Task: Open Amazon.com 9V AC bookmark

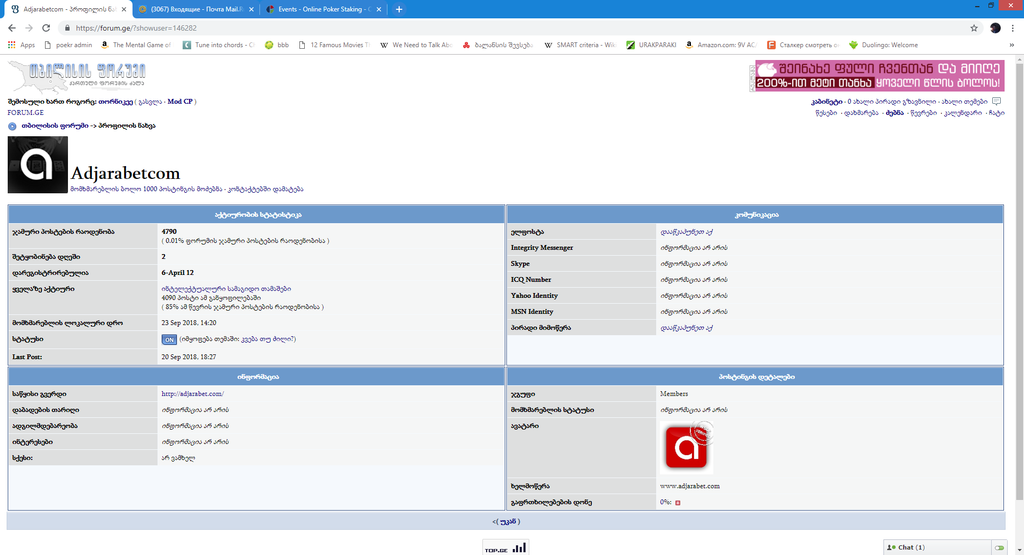Action: pyautogui.click(x=721, y=45)
